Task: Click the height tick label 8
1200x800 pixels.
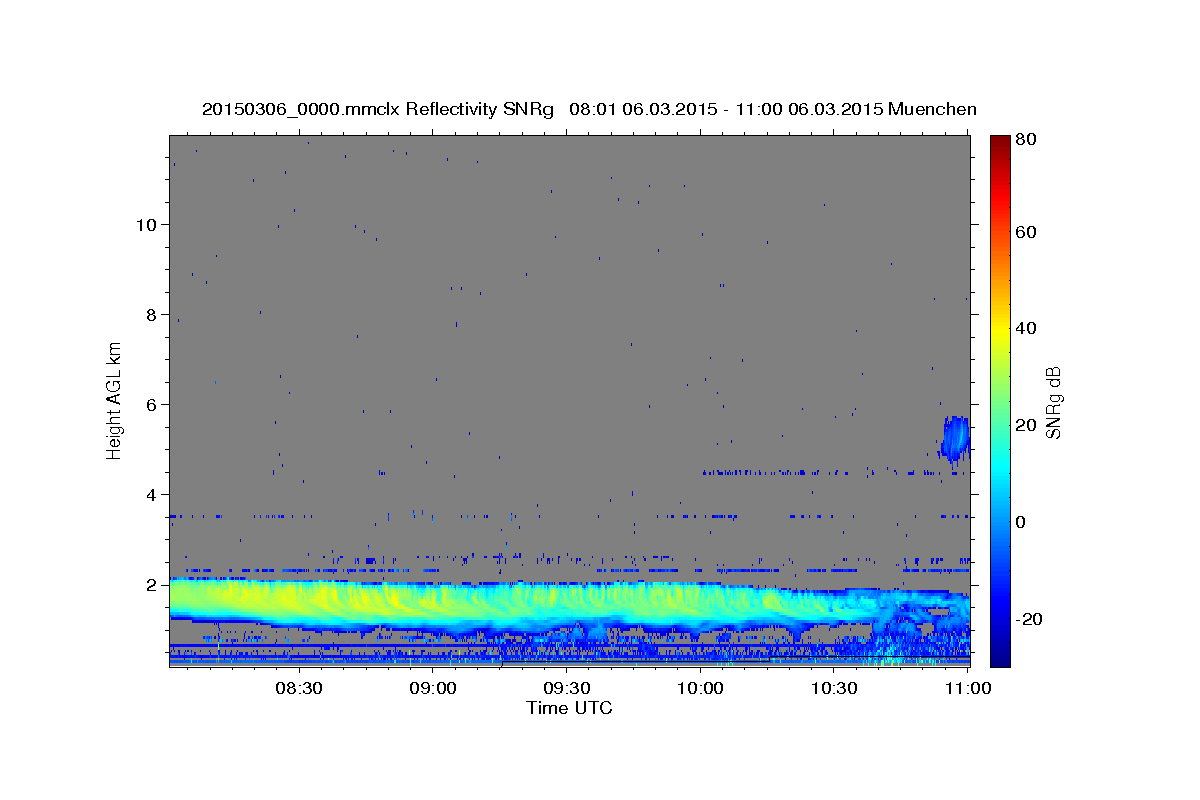Action: click(151, 314)
